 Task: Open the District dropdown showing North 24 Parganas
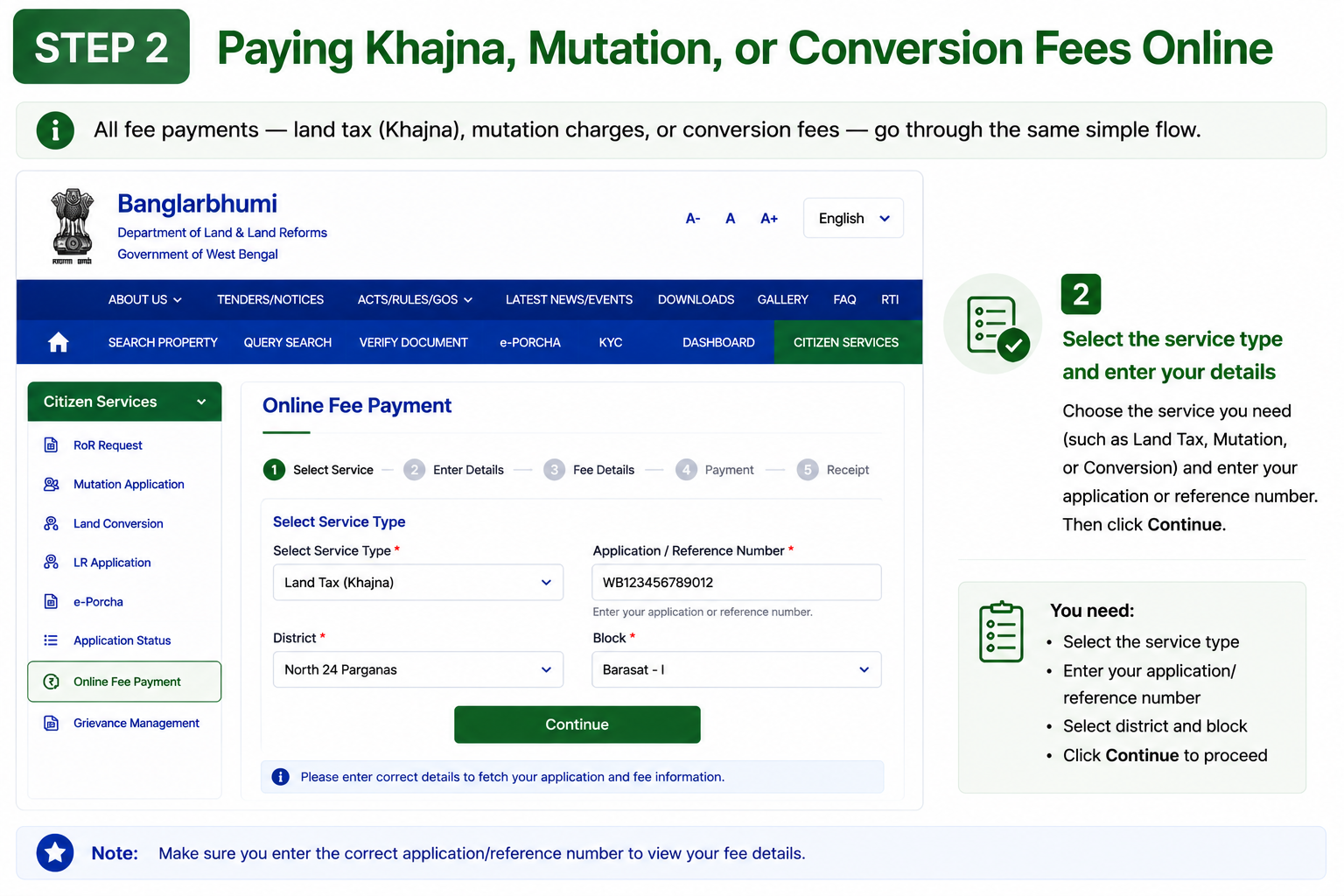418,669
